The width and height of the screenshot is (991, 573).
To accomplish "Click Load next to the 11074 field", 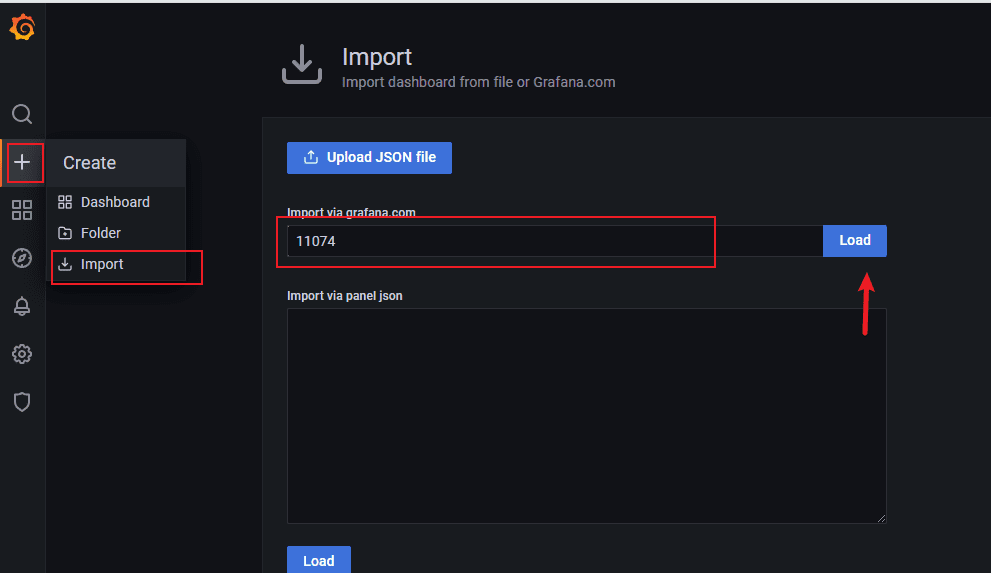I will 854,240.
